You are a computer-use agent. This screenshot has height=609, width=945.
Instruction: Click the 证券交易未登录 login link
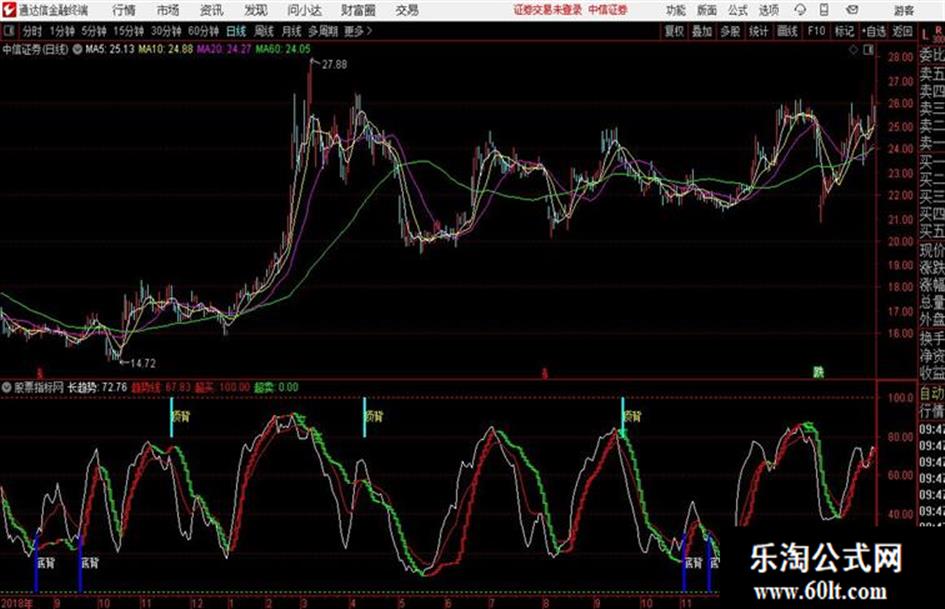[547, 10]
